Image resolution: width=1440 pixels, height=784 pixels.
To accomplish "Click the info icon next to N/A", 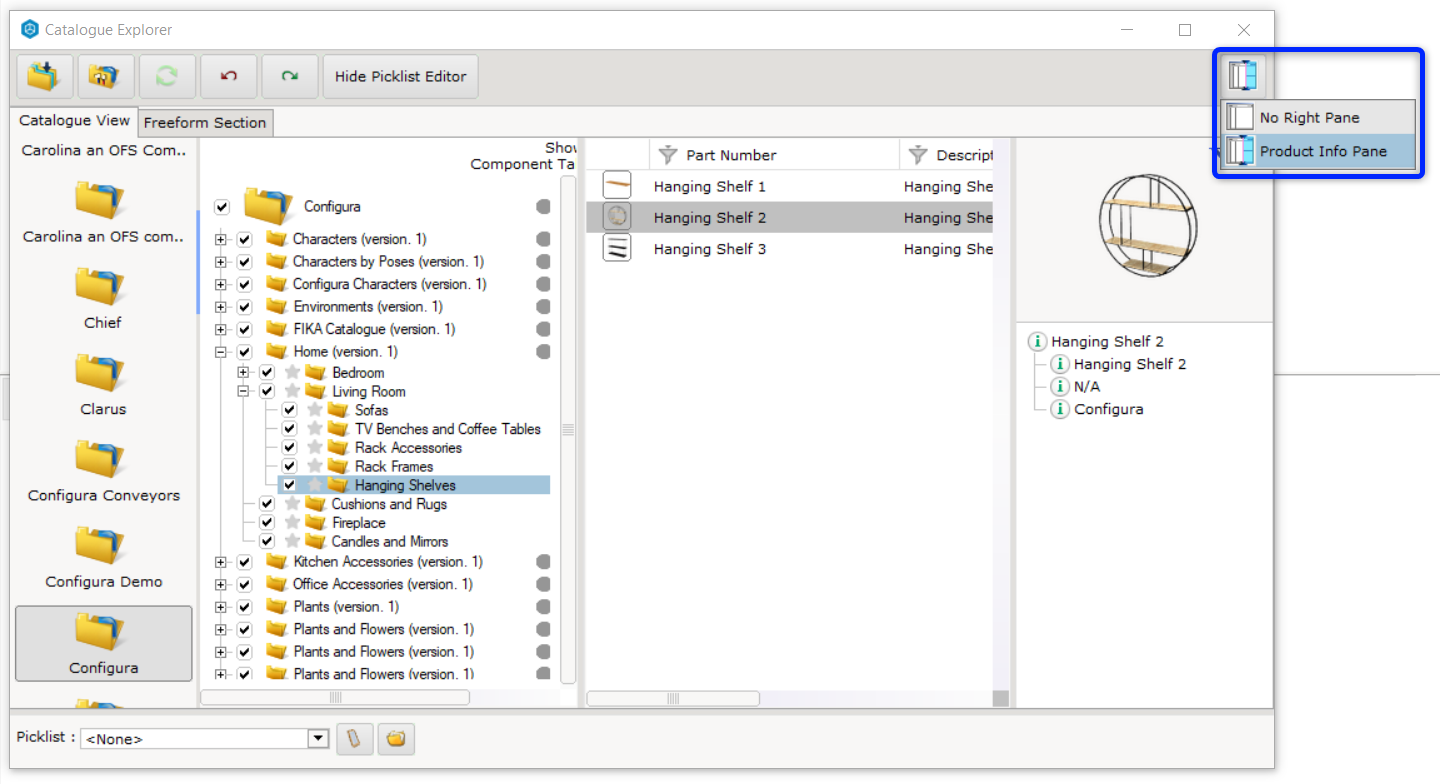I will [1060, 386].
